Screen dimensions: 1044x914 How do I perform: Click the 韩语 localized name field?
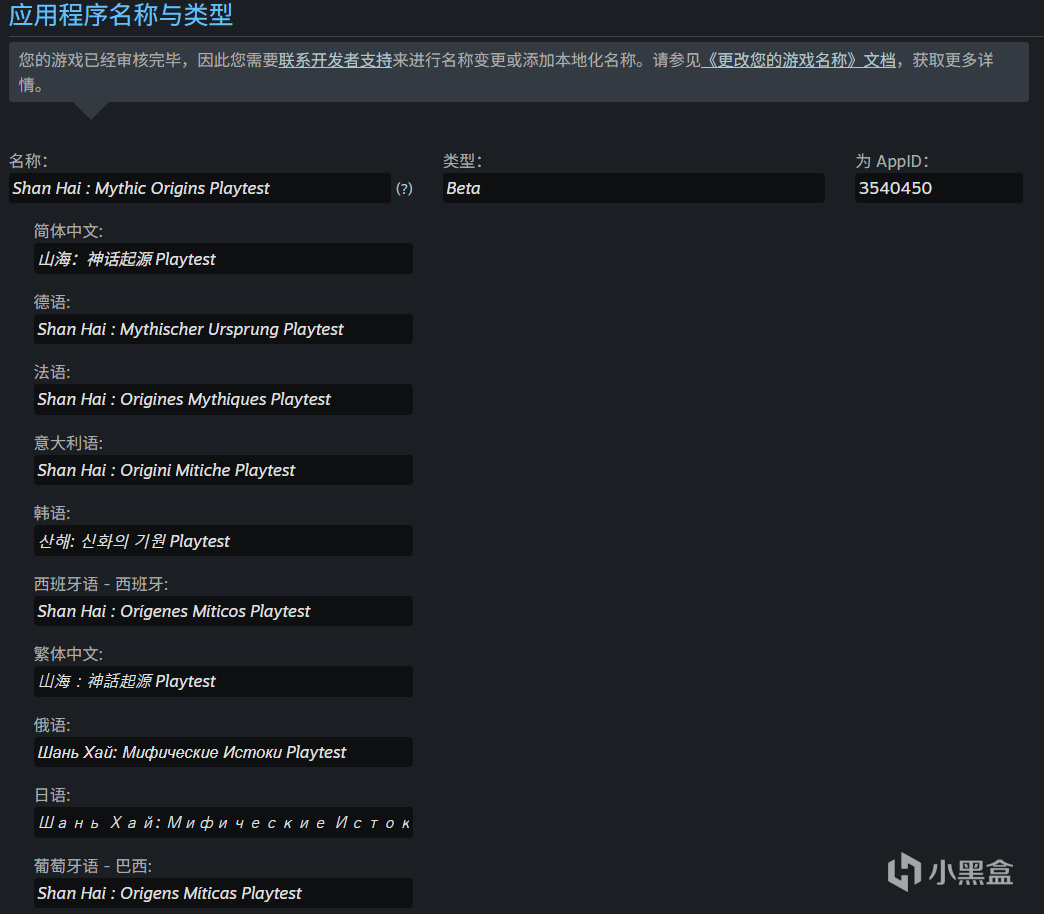(223, 541)
